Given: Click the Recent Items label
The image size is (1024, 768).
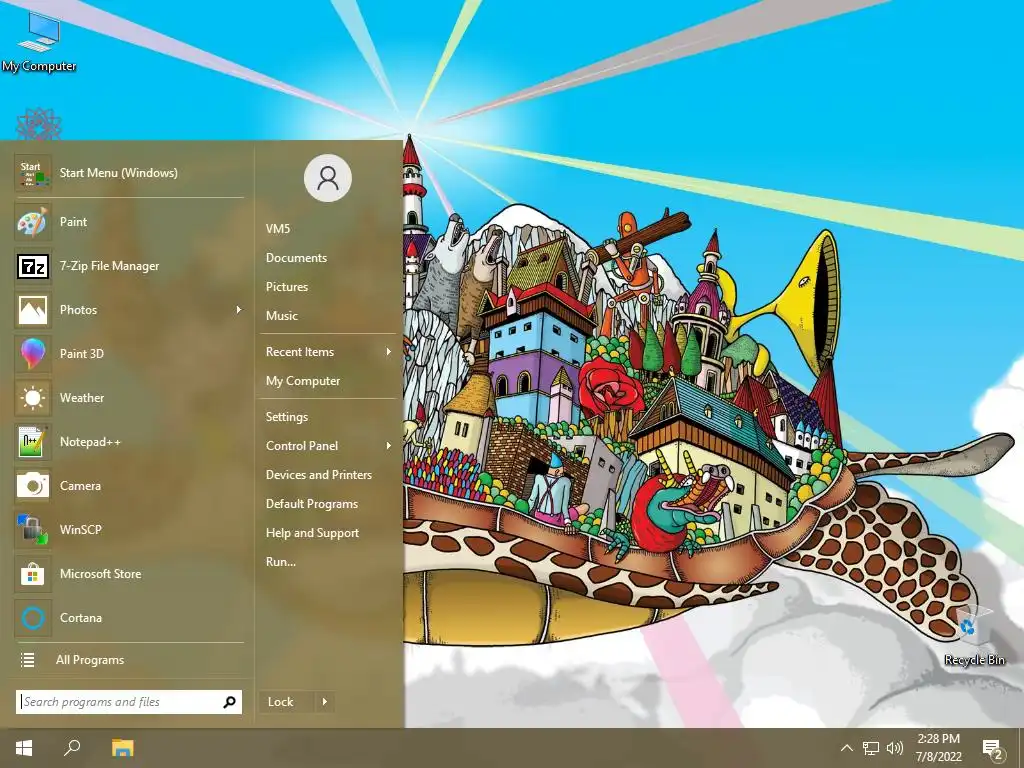Looking at the screenshot, I should [300, 352].
